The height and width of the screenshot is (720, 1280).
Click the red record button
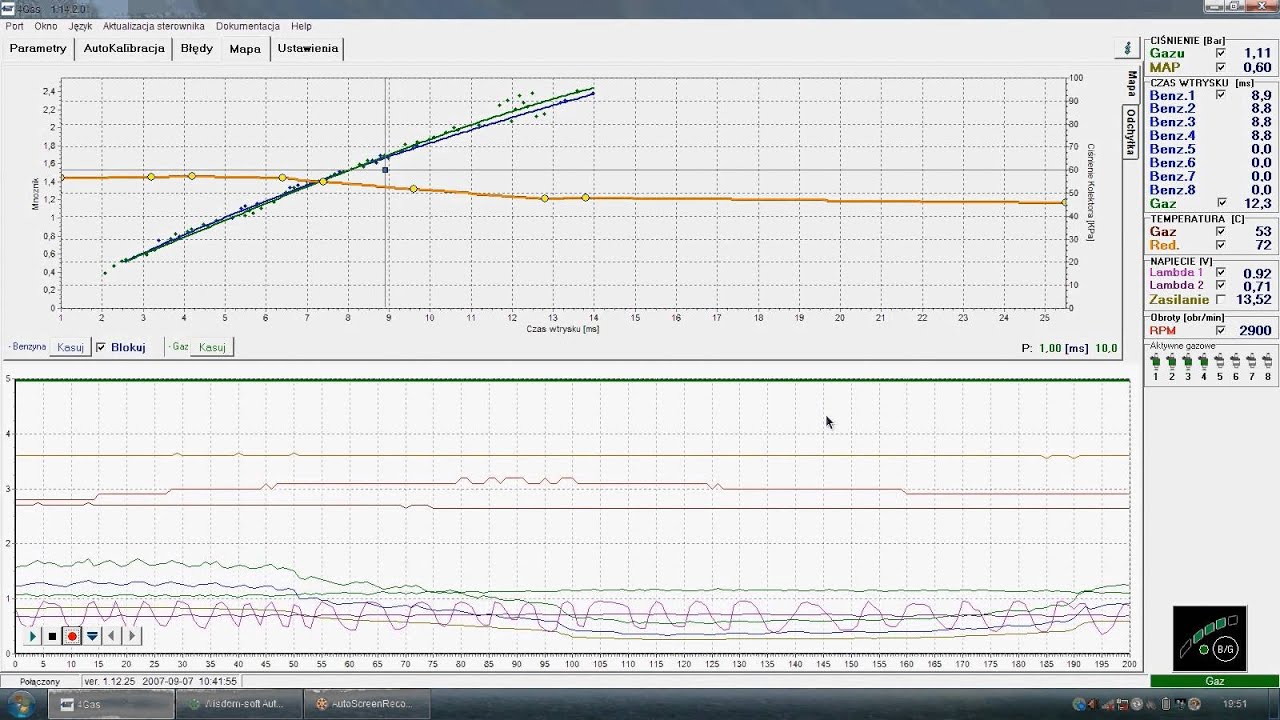(72, 636)
